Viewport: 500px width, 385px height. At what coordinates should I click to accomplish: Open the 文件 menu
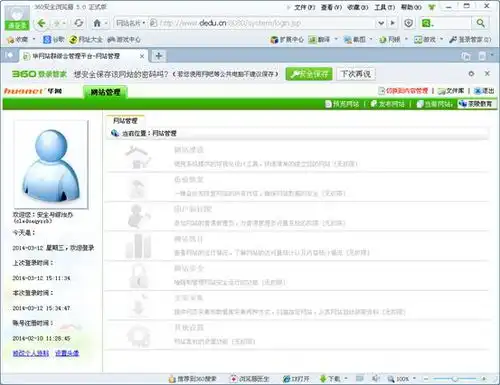coord(304,7)
